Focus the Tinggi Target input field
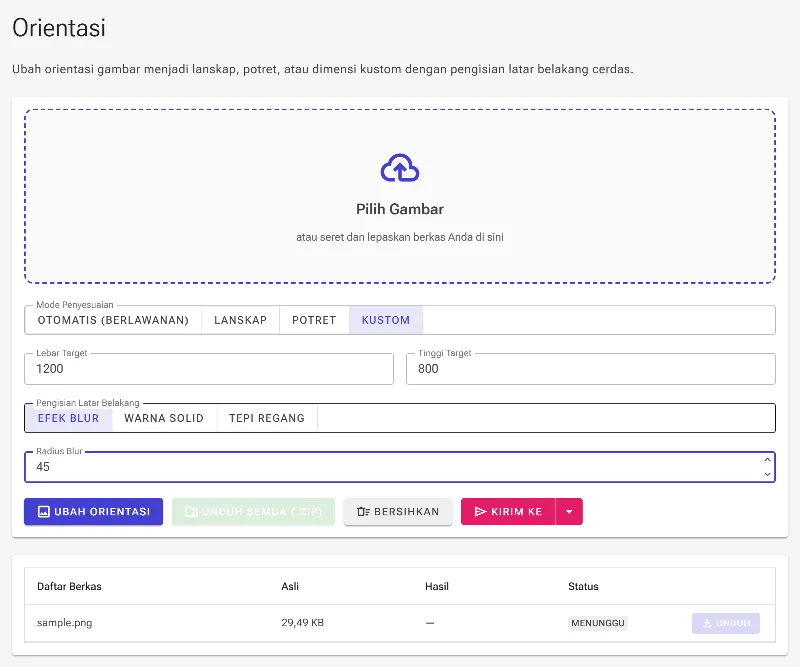 (591, 369)
